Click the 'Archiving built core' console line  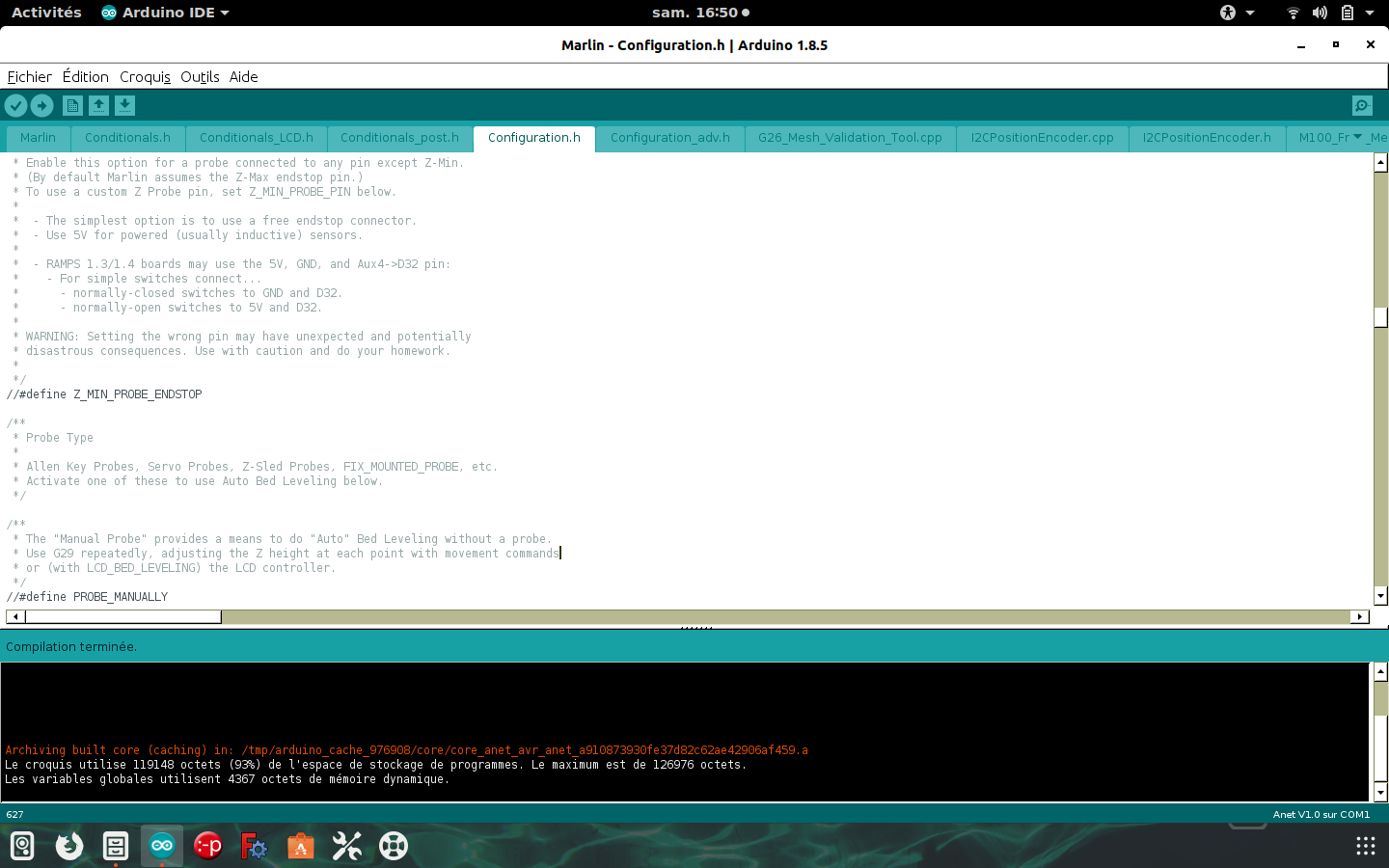[x=406, y=750]
